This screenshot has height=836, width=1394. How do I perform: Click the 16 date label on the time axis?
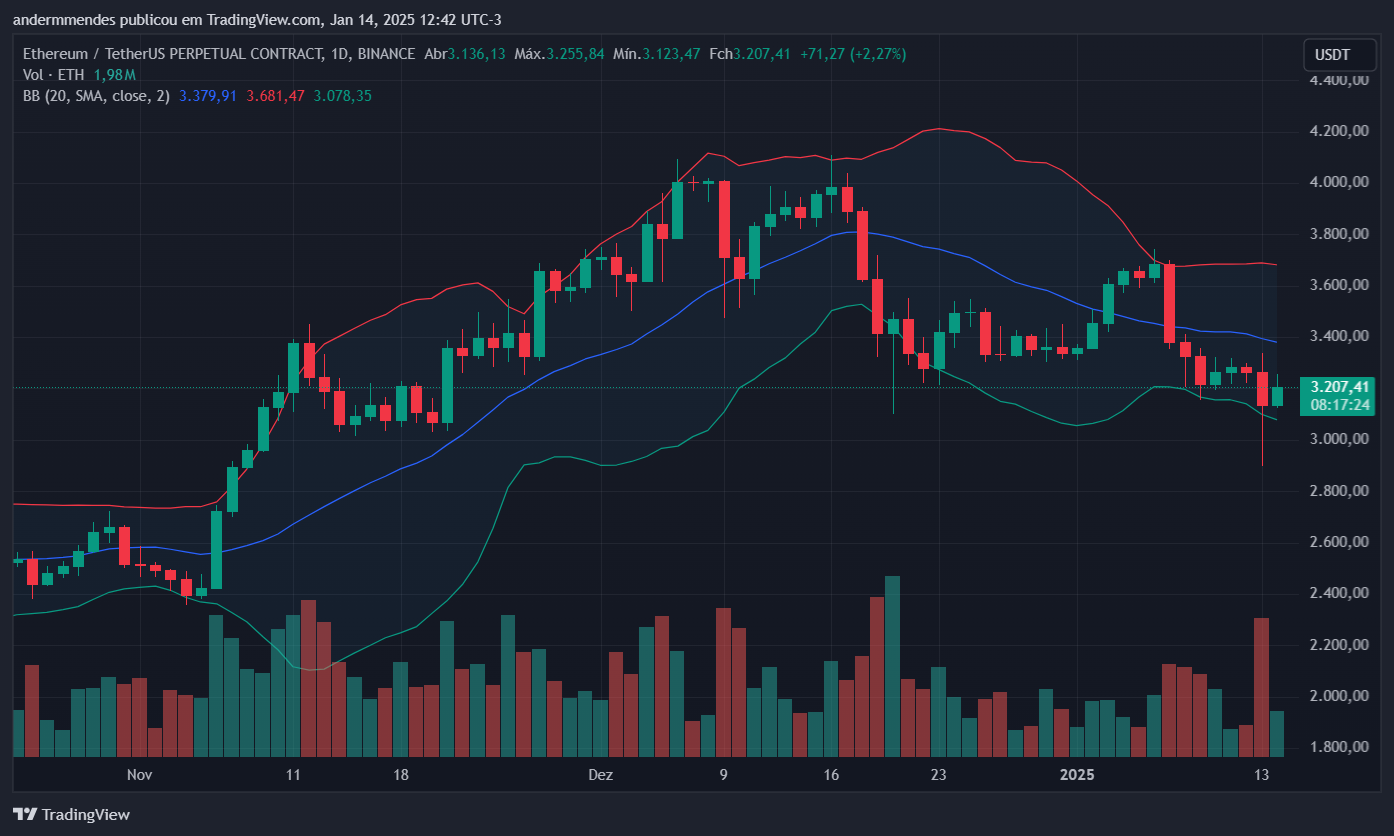pos(831,775)
